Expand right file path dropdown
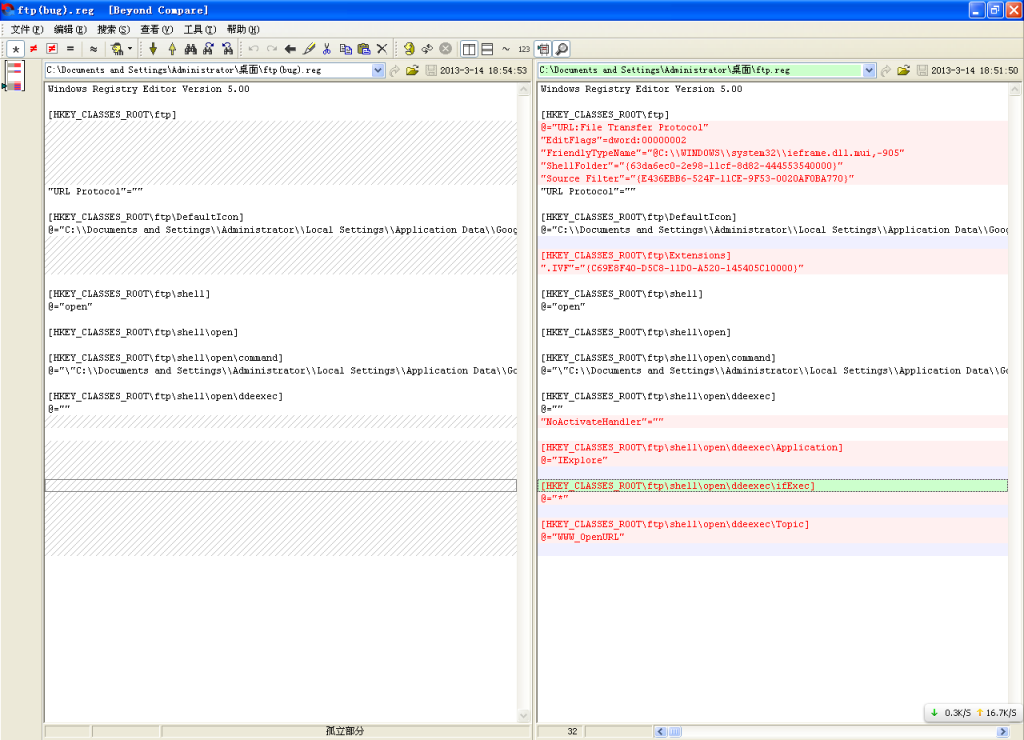 coord(869,71)
